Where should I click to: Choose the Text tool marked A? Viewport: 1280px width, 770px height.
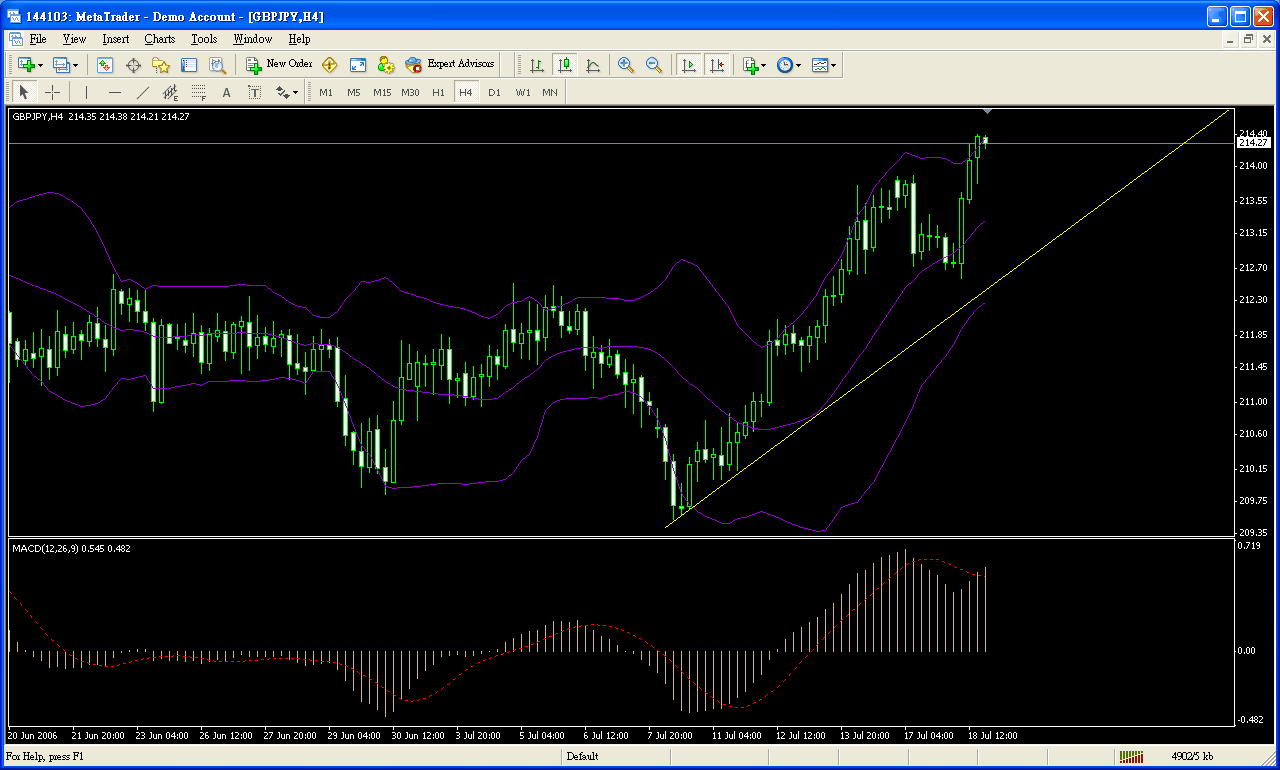click(227, 92)
